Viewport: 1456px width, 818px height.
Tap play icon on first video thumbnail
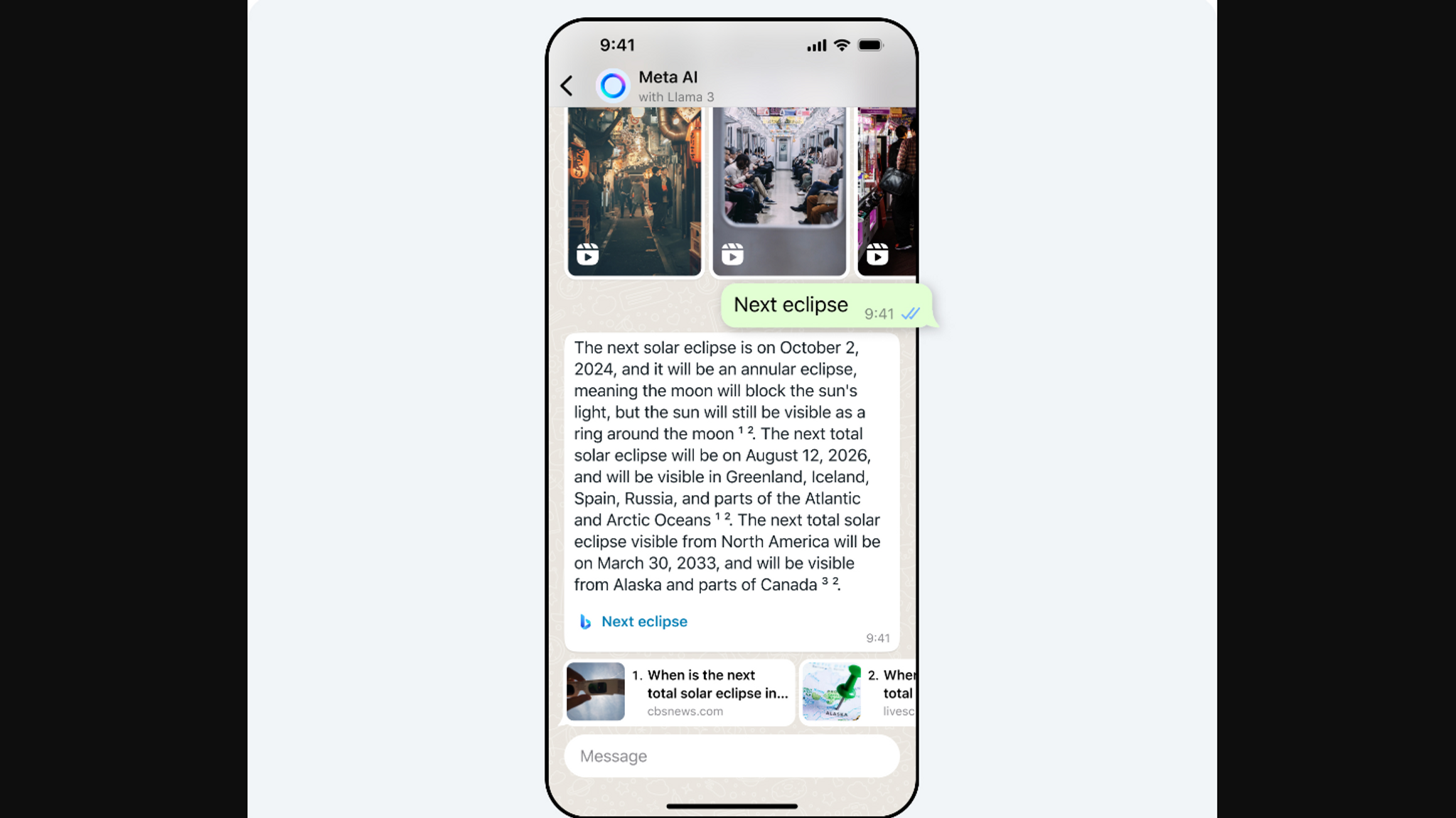(x=587, y=253)
